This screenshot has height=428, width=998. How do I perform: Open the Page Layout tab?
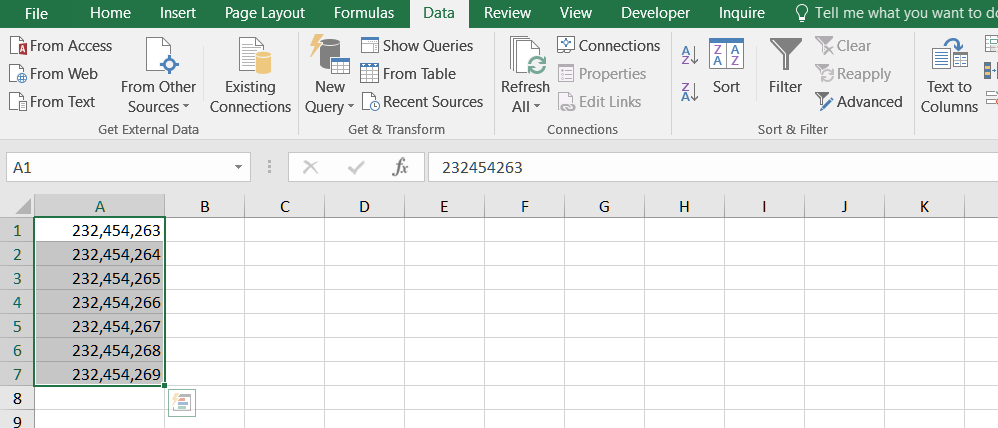coord(264,13)
